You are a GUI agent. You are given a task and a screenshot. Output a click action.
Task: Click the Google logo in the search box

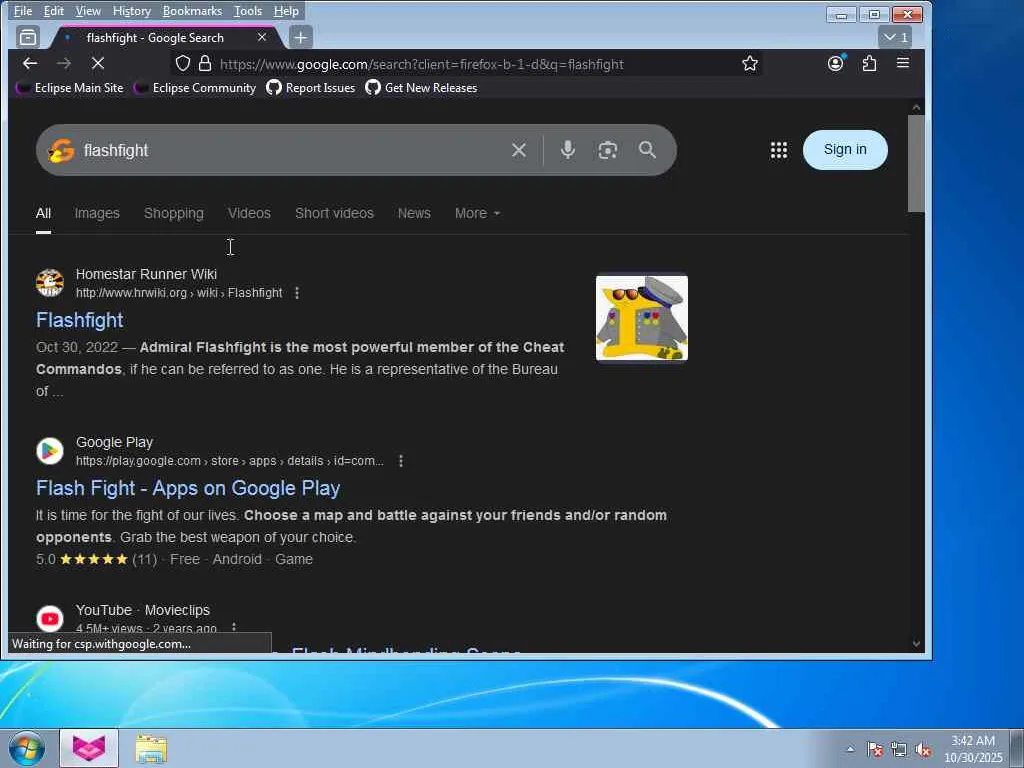[x=61, y=150]
